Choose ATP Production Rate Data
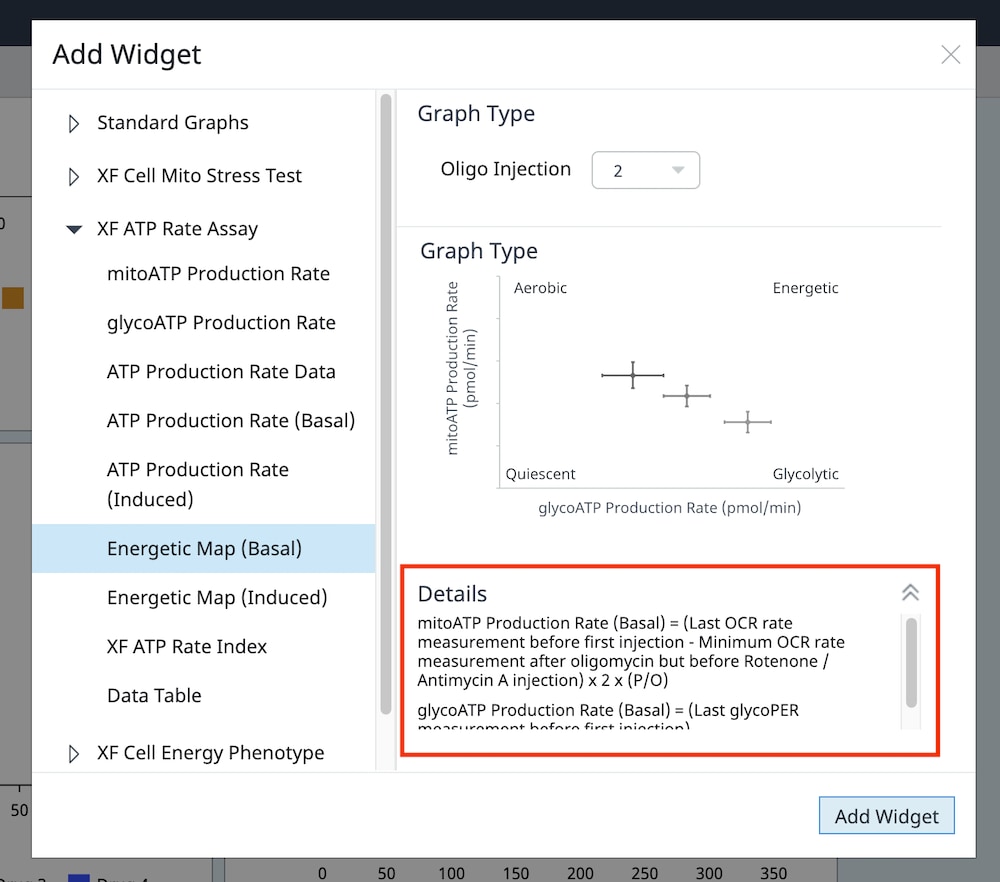 click(x=221, y=372)
